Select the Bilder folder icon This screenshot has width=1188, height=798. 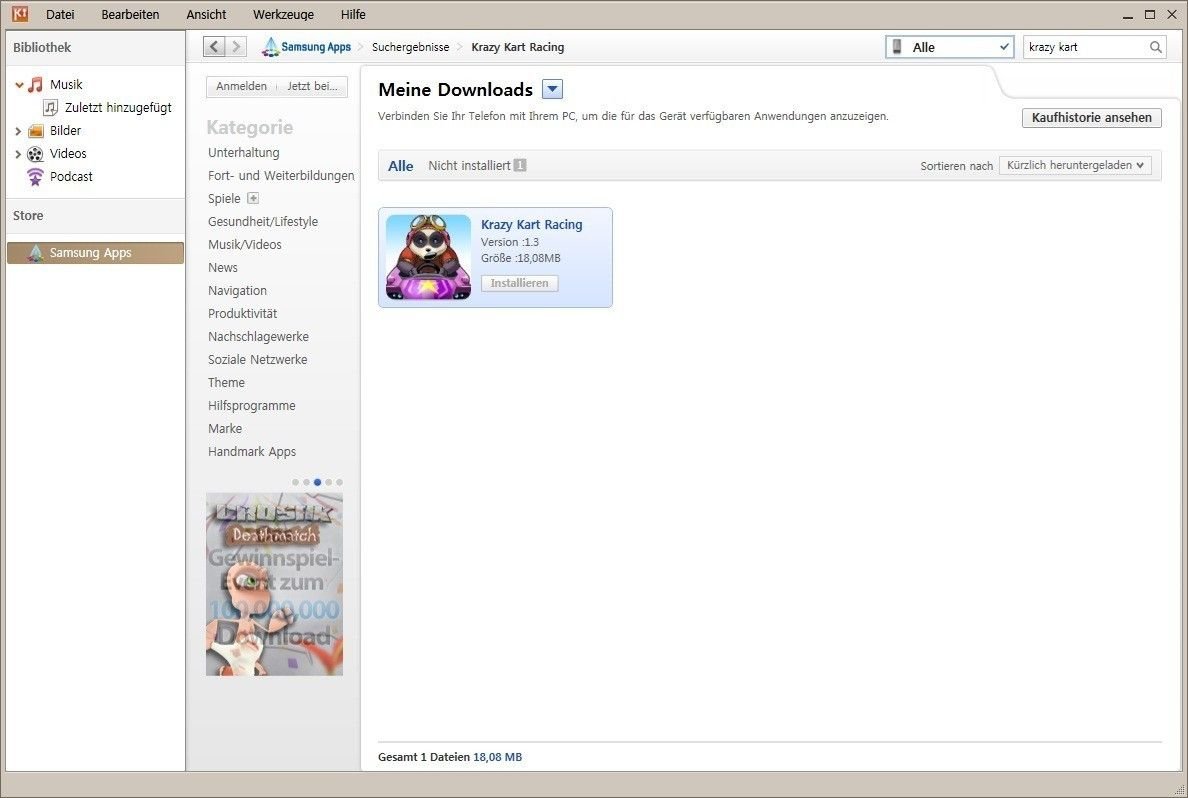[36, 131]
